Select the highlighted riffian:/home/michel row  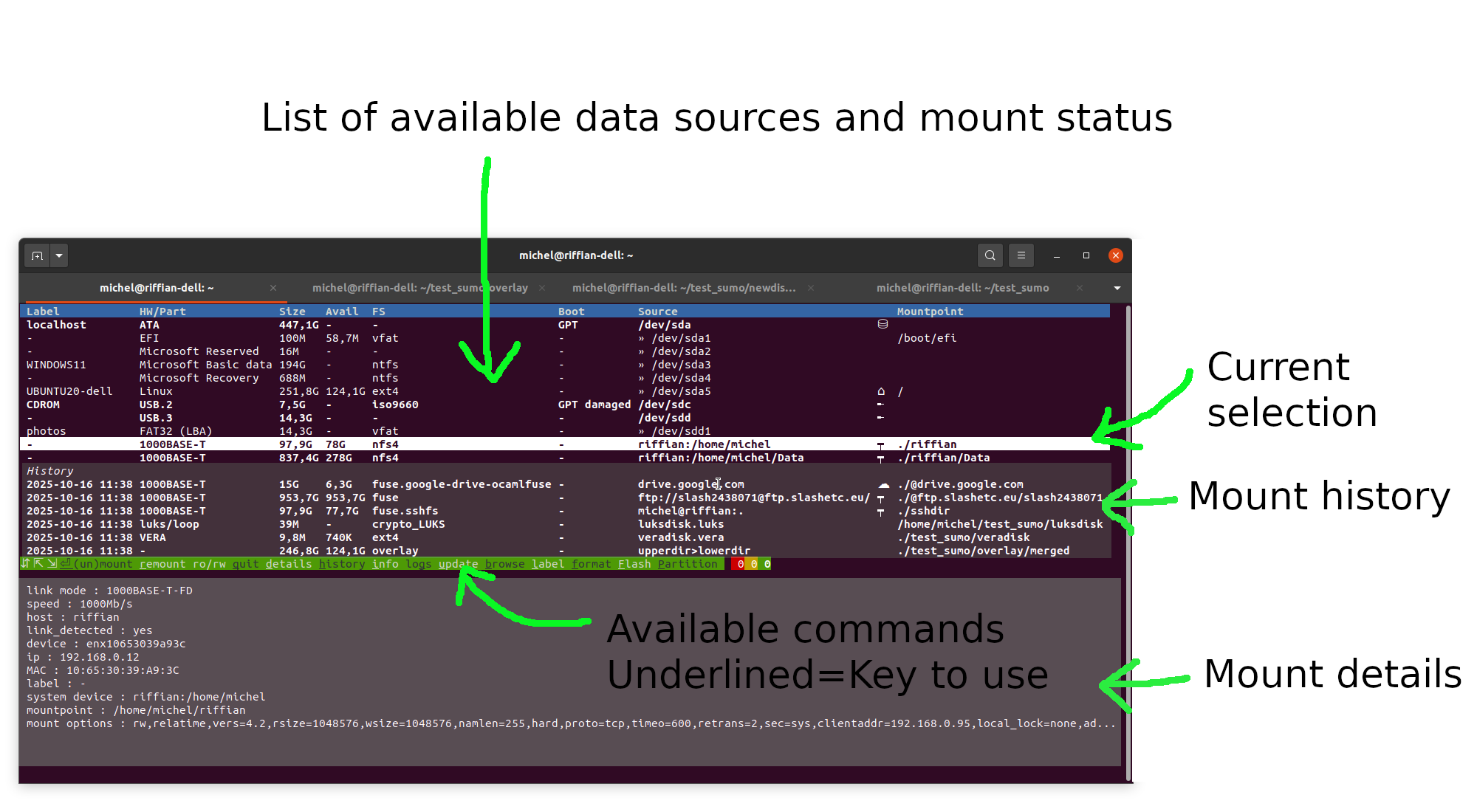[565, 444]
